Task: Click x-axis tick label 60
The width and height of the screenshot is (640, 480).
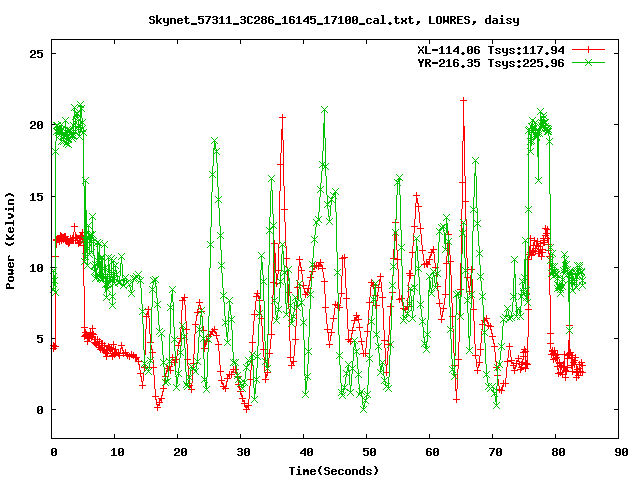Action: [x=433, y=452]
